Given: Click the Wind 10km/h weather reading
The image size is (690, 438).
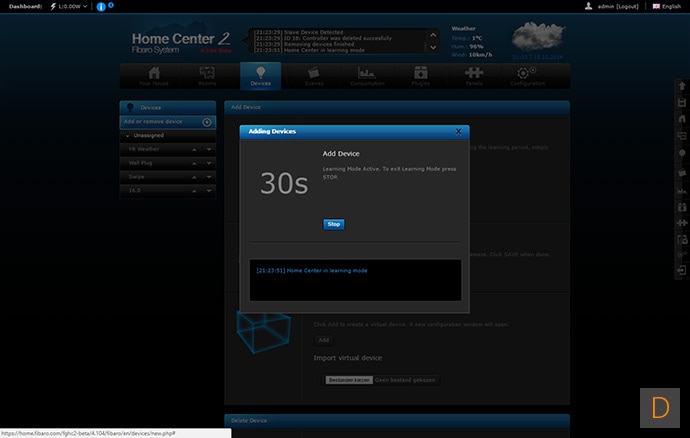Looking at the screenshot, I should pos(472,55).
